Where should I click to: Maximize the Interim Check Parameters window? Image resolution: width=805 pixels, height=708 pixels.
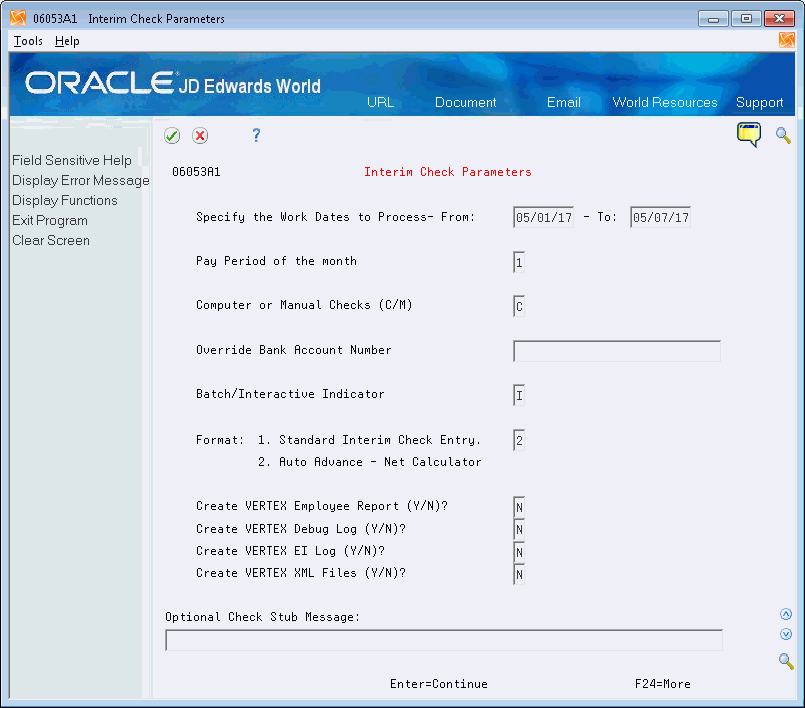tap(746, 19)
